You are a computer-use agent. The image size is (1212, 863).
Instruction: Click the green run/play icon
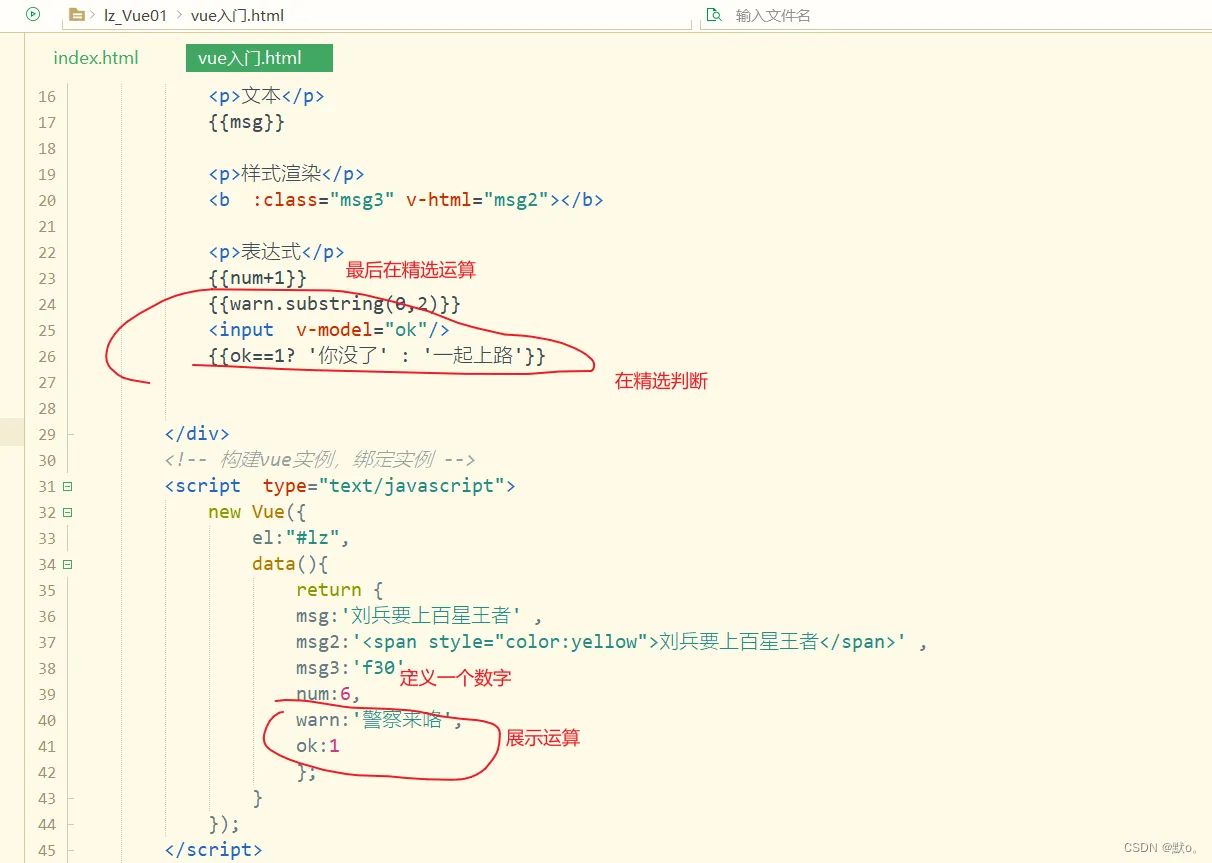pos(33,14)
